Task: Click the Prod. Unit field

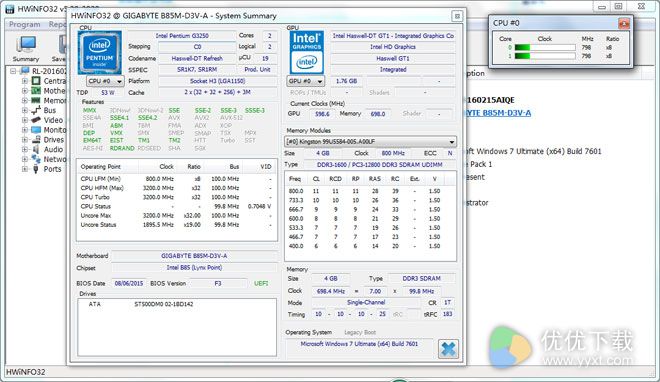Action: pyautogui.click(x=257, y=70)
